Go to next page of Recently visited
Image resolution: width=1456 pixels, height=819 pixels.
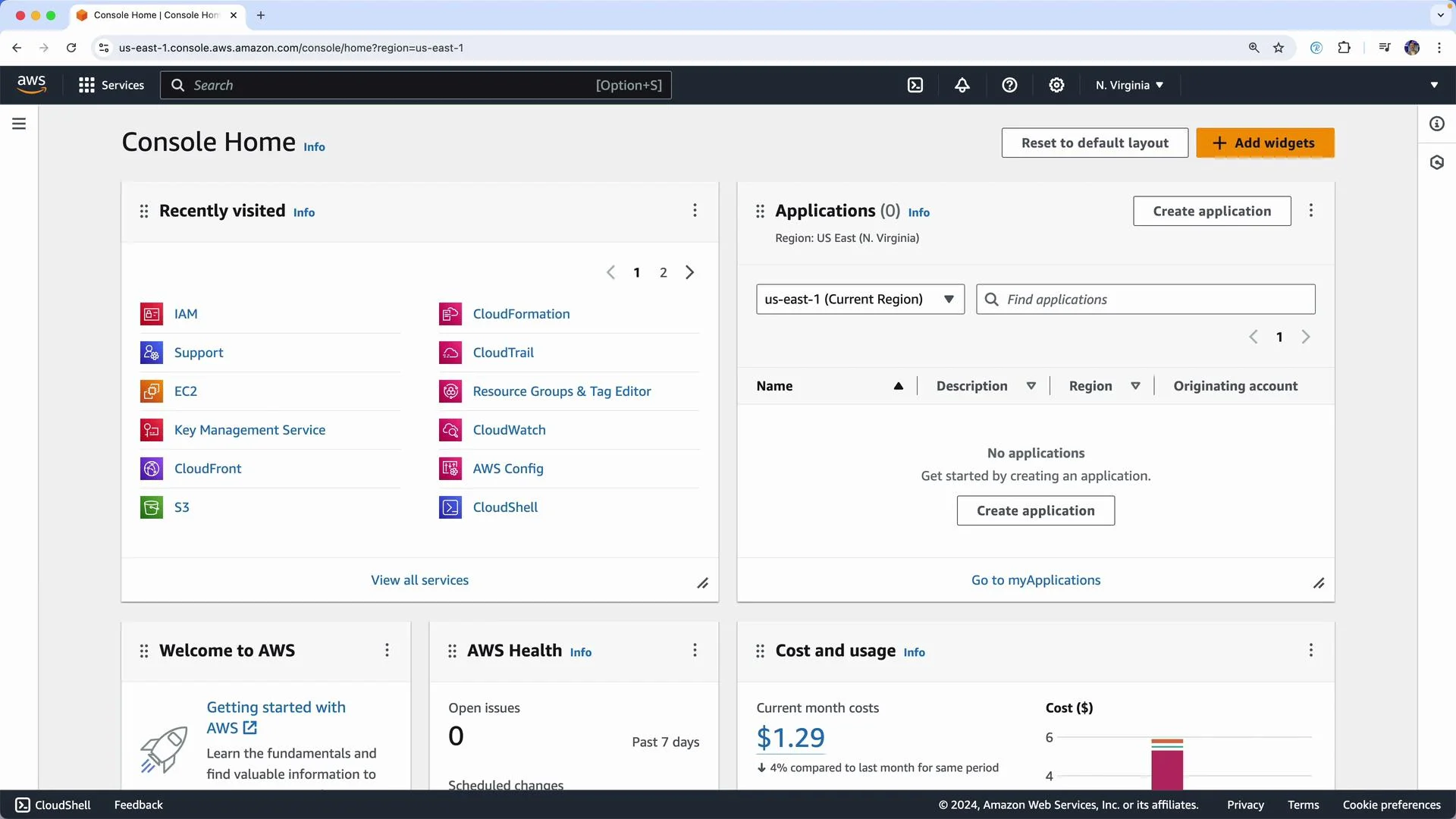pyautogui.click(x=689, y=272)
